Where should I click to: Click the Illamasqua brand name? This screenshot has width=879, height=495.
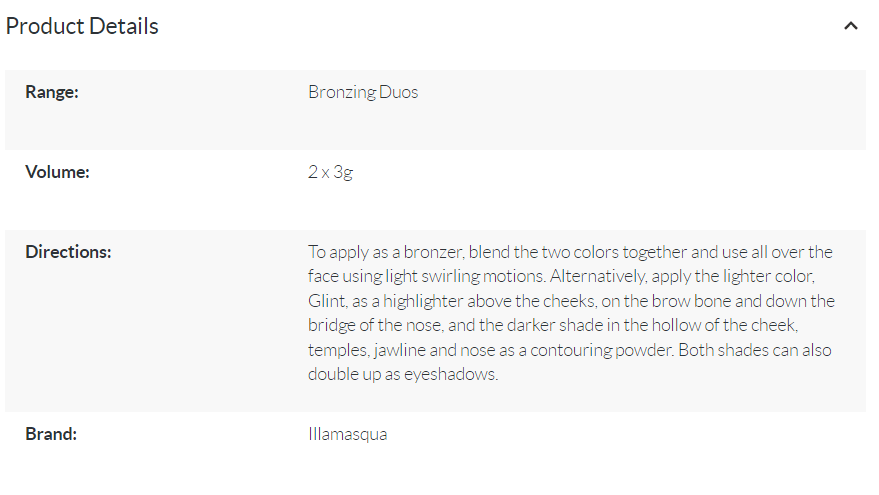(x=348, y=434)
